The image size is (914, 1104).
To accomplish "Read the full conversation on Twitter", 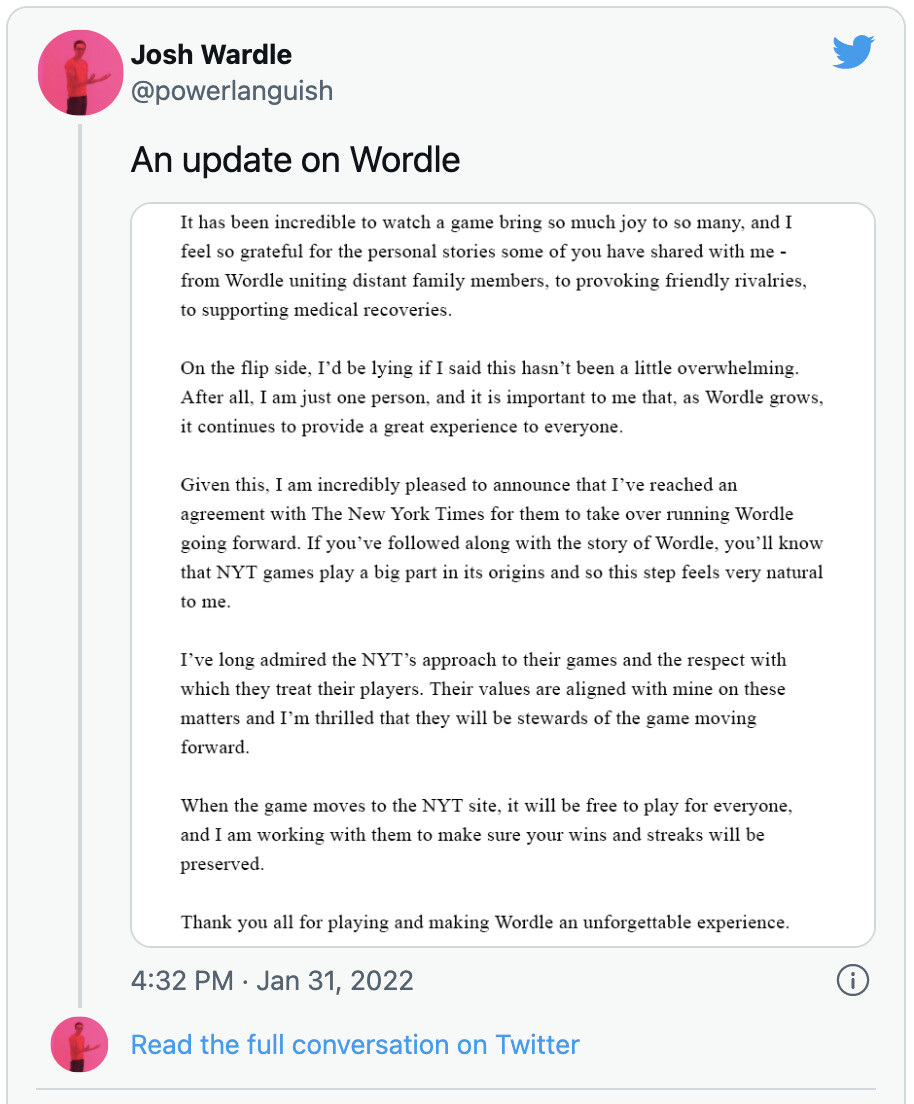I will click(355, 1045).
